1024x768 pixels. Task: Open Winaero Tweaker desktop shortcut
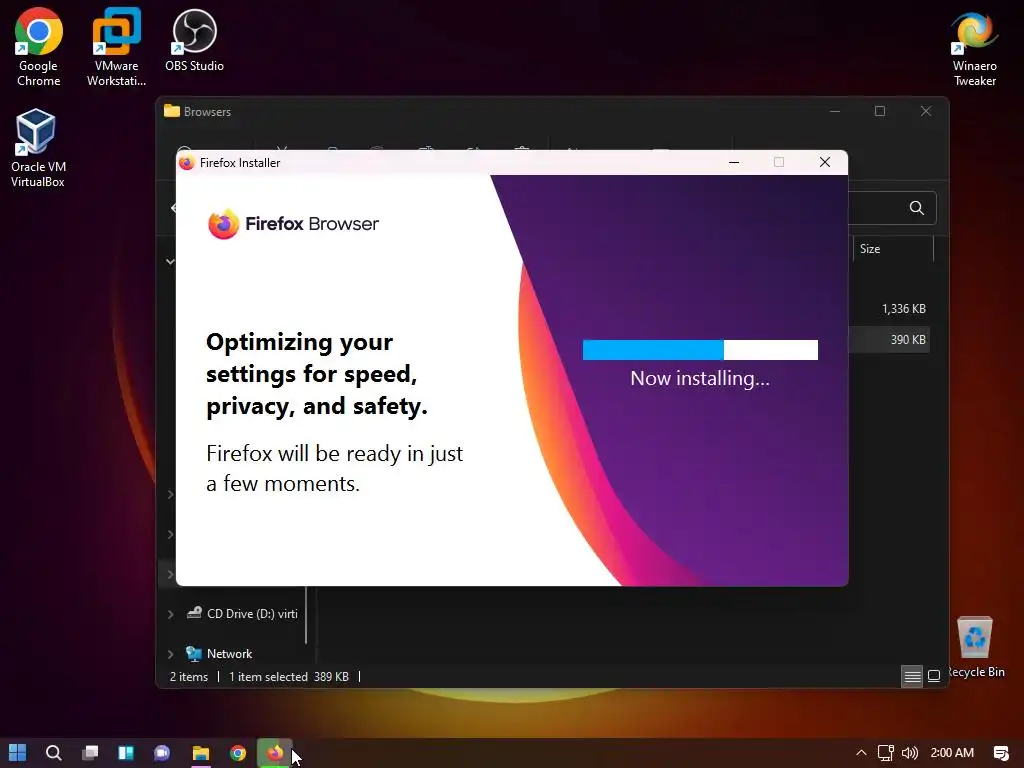pyautogui.click(x=974, y=48)
